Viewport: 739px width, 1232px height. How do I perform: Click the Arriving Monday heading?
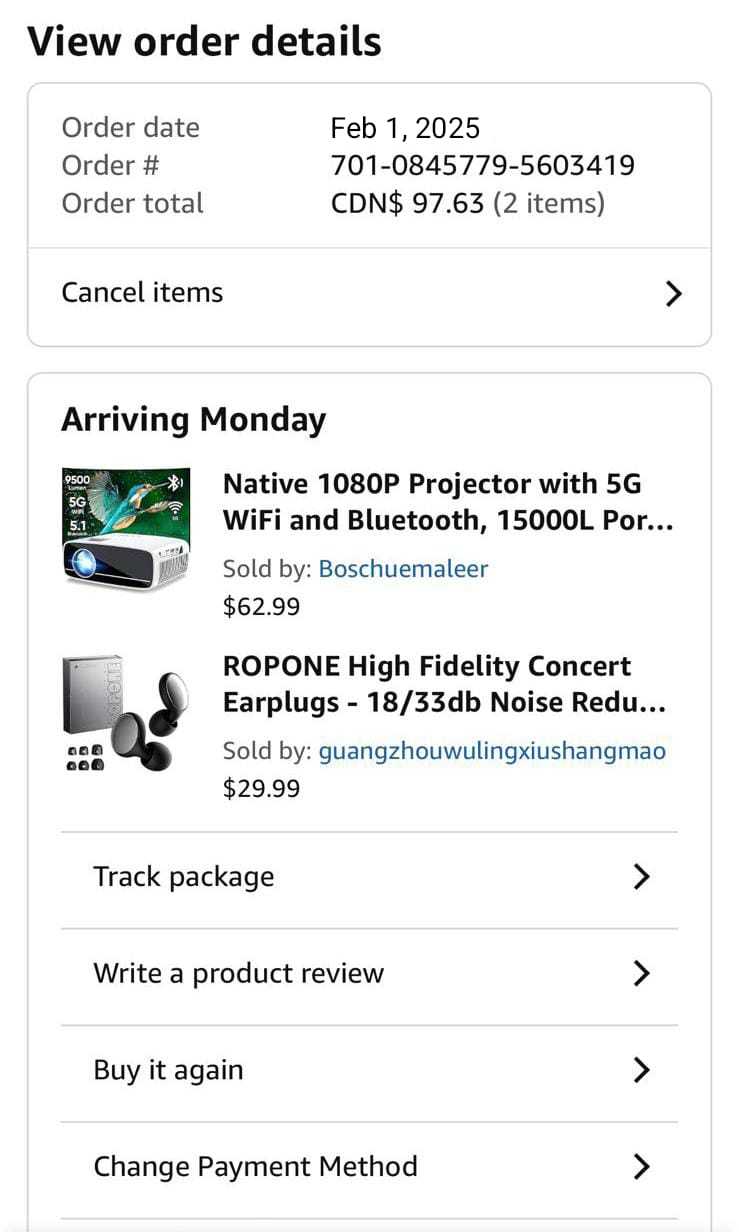[x=193, y=420]
